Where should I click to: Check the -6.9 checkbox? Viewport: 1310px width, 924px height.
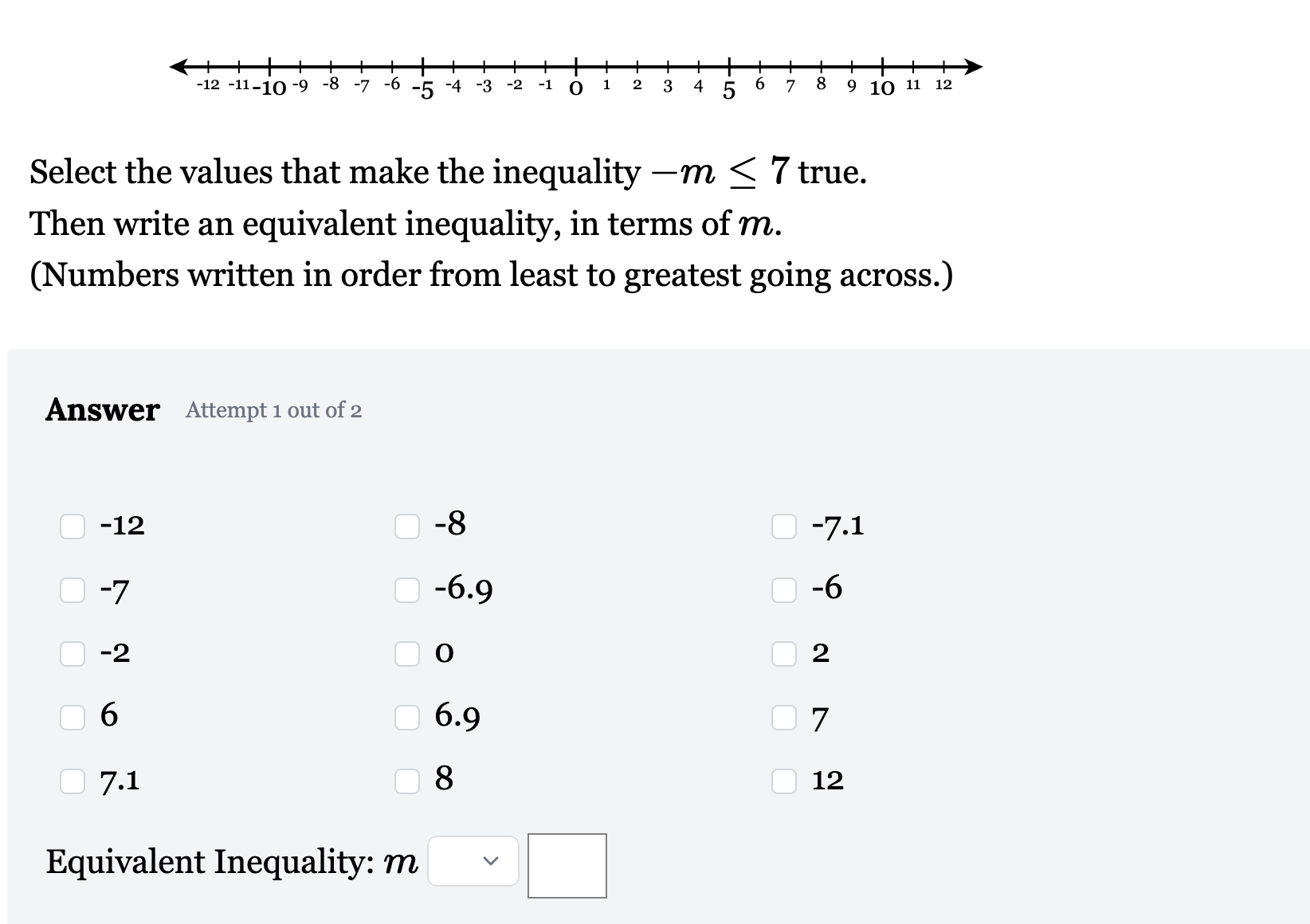pos(408,589)
